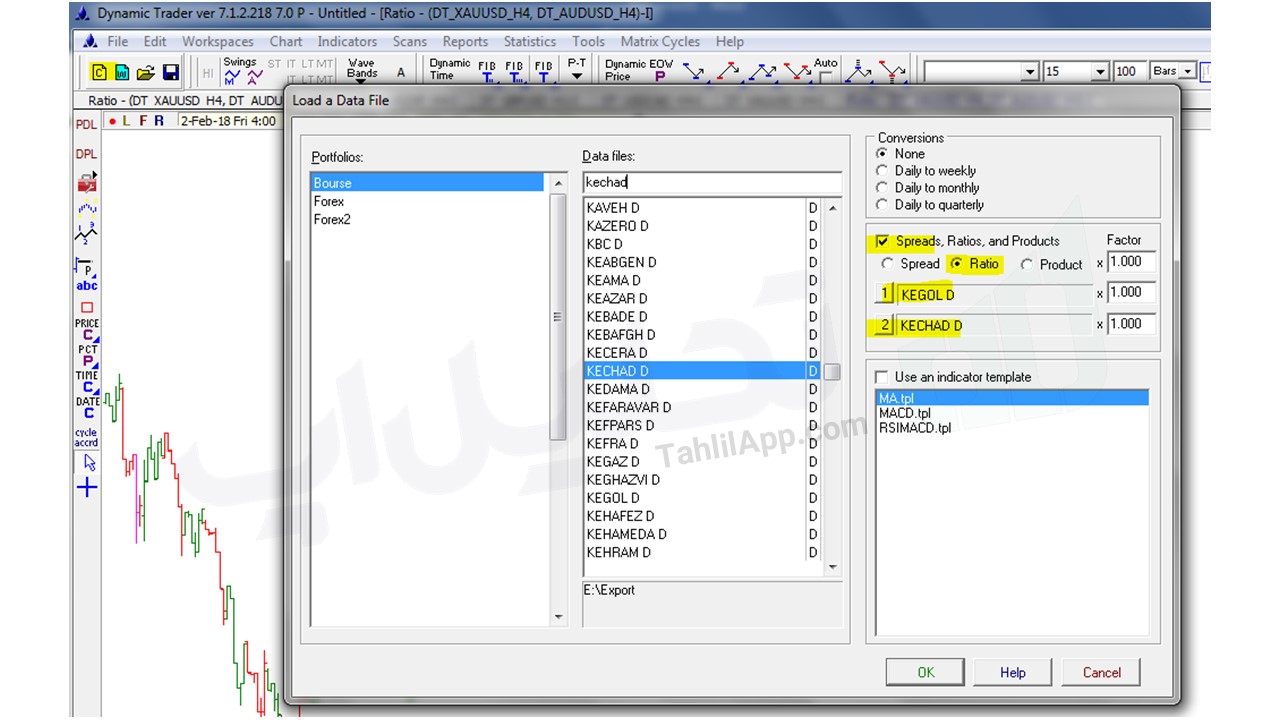The width and height of the screenshot is (1280, 720).
Task: Open the File menu
Action: click(118, 41)
